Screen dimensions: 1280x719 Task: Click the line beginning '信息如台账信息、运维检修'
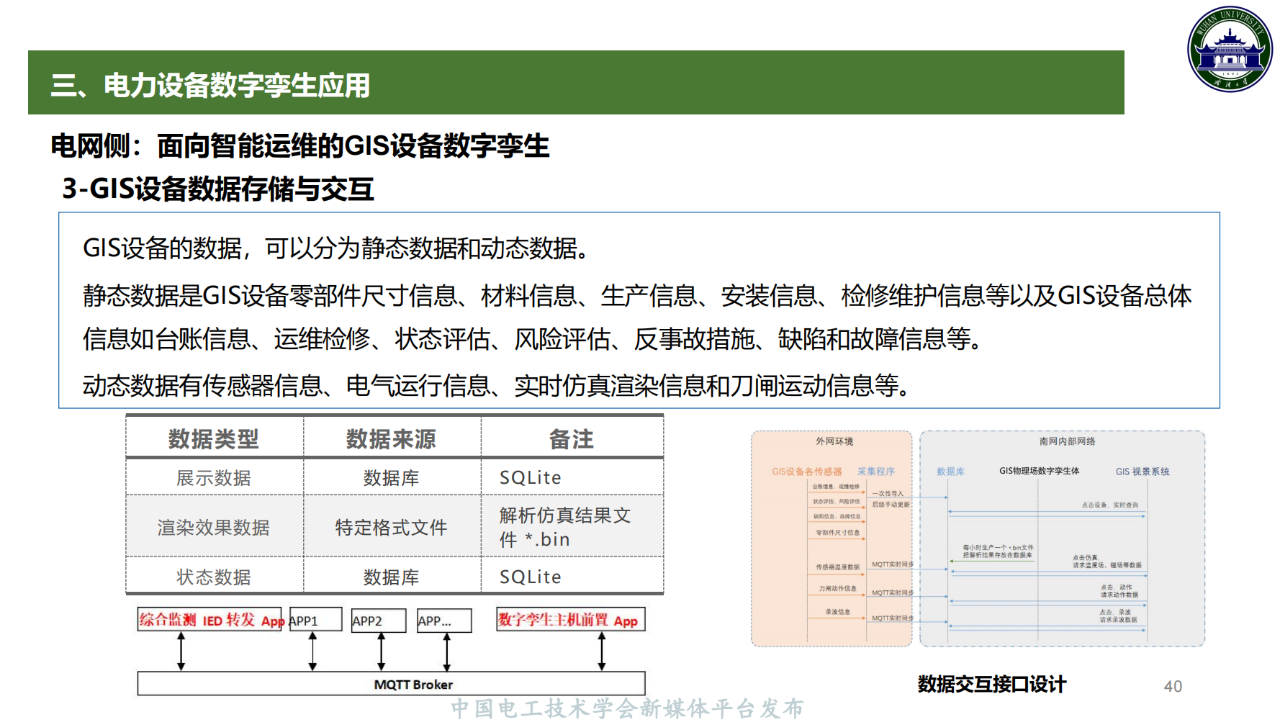coord(532,340)
